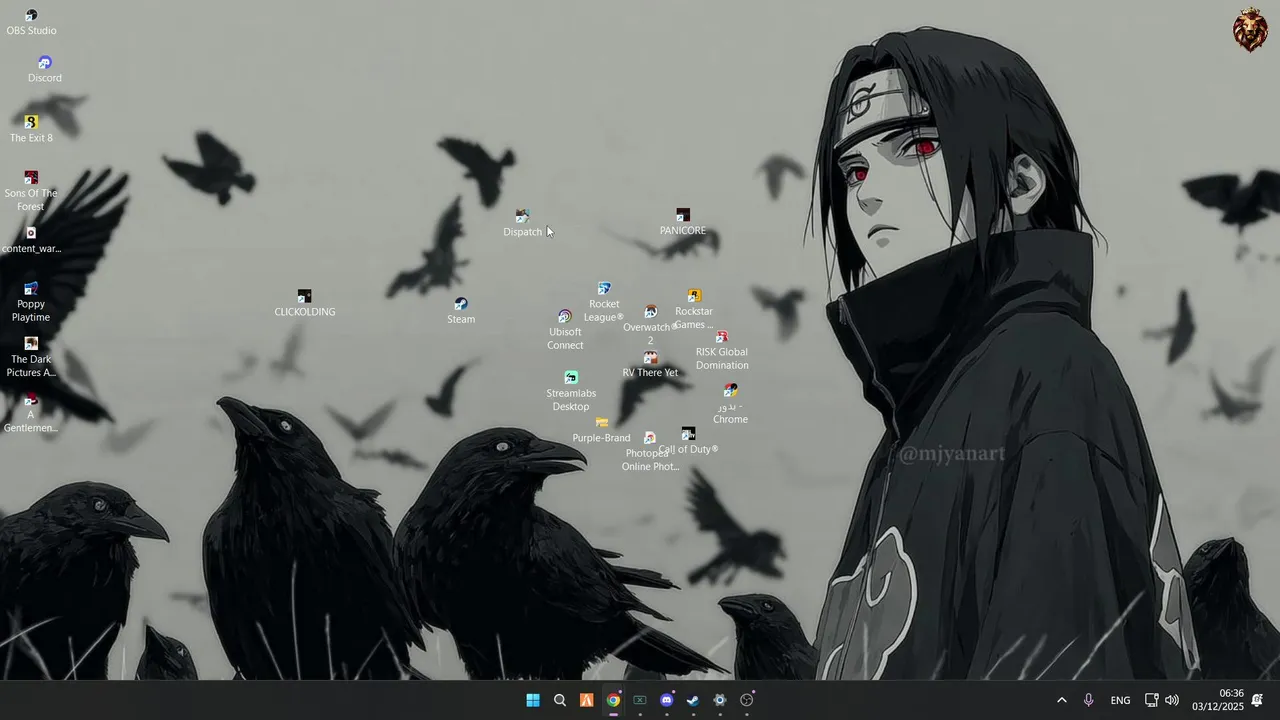Switch to Google Chrome in the taskbar
Viewport: 1280px width, 720px height.
click(613, 700)
